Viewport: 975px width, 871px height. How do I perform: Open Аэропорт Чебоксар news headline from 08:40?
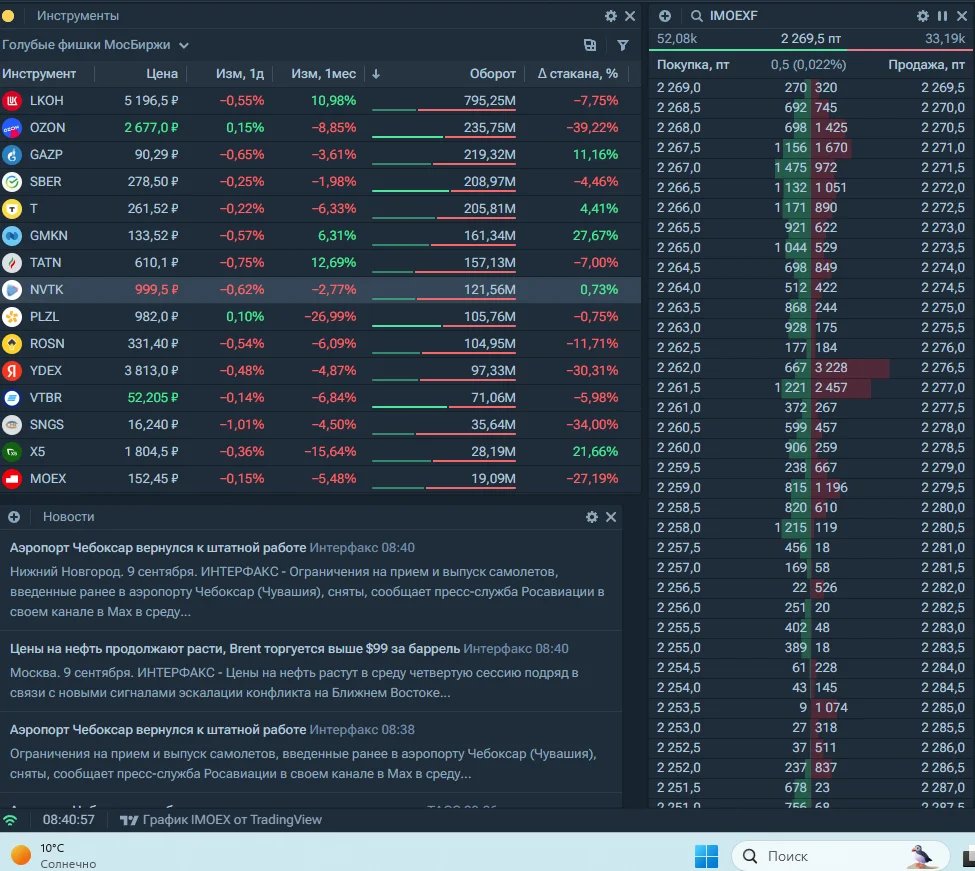(x=158, y=548)
